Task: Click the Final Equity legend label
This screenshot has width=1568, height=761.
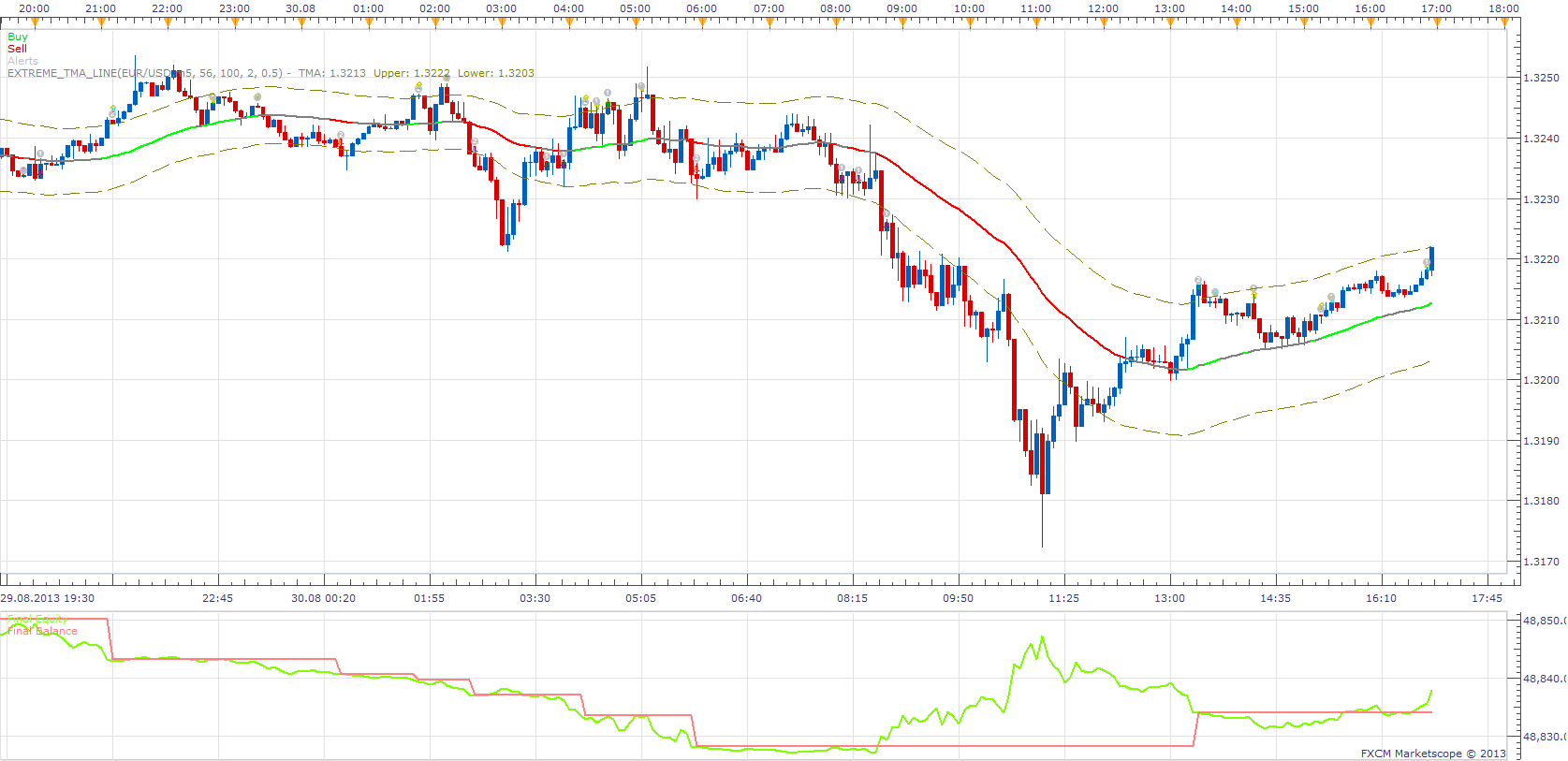Action: pos(37,620)
